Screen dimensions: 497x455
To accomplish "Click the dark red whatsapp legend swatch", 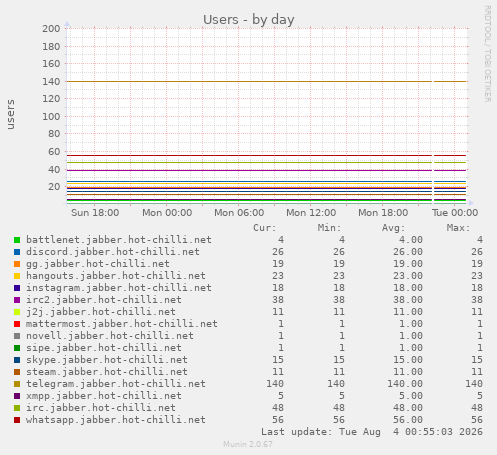I will tap(17, 420).
